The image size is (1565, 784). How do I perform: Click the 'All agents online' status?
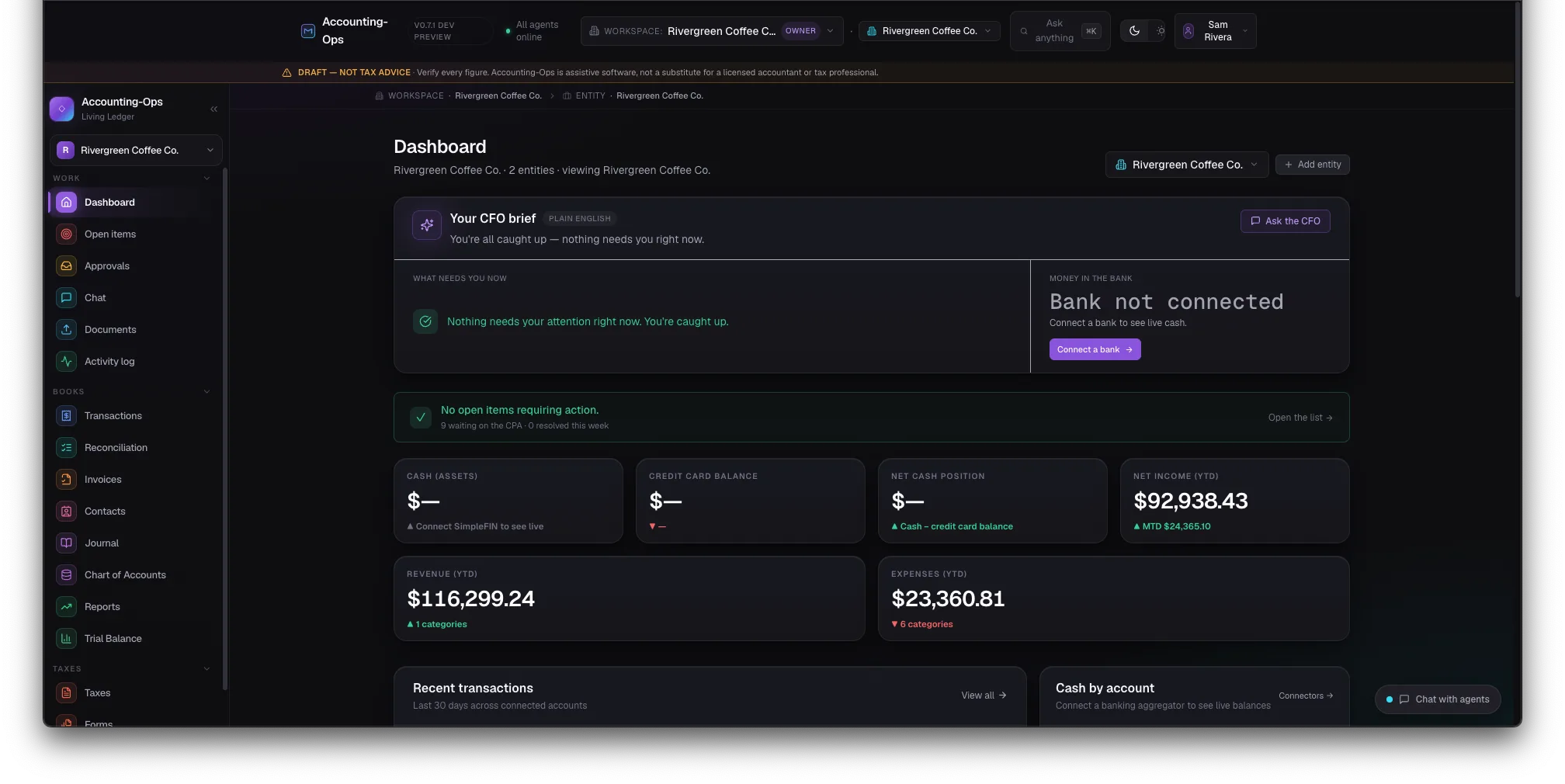532,31
